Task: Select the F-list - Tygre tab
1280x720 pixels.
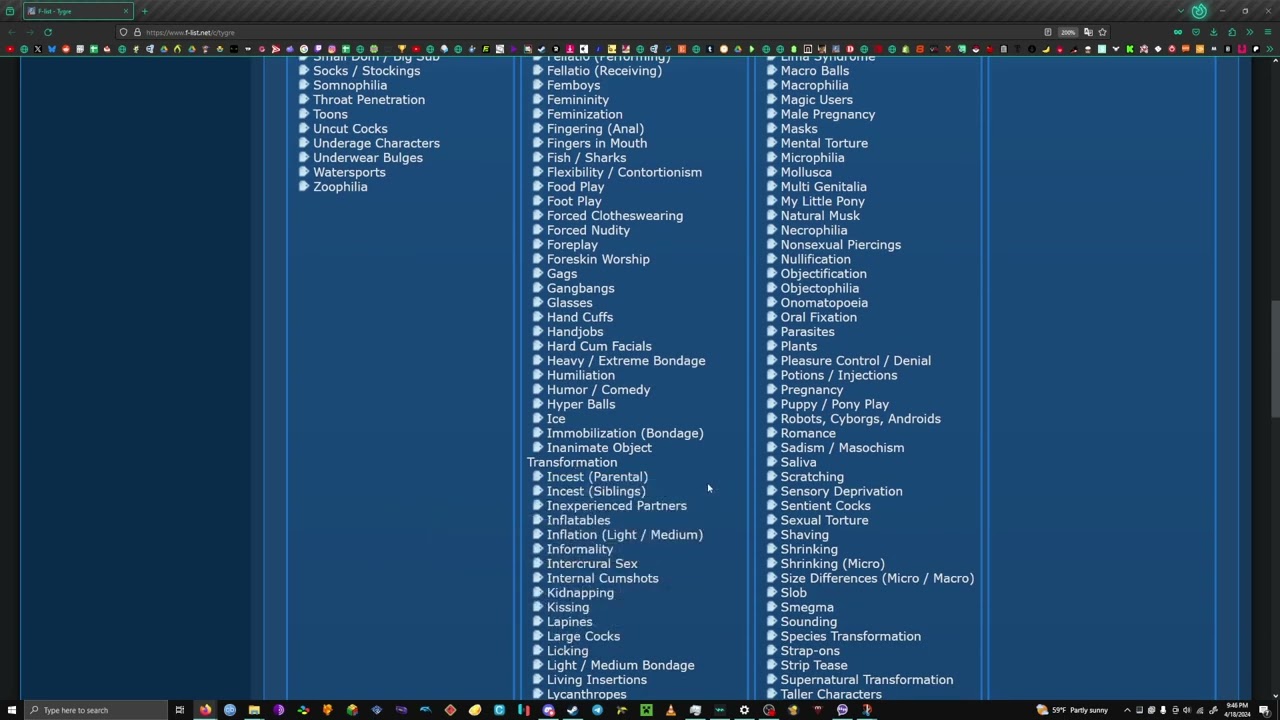Action: (x=77, y=11)
